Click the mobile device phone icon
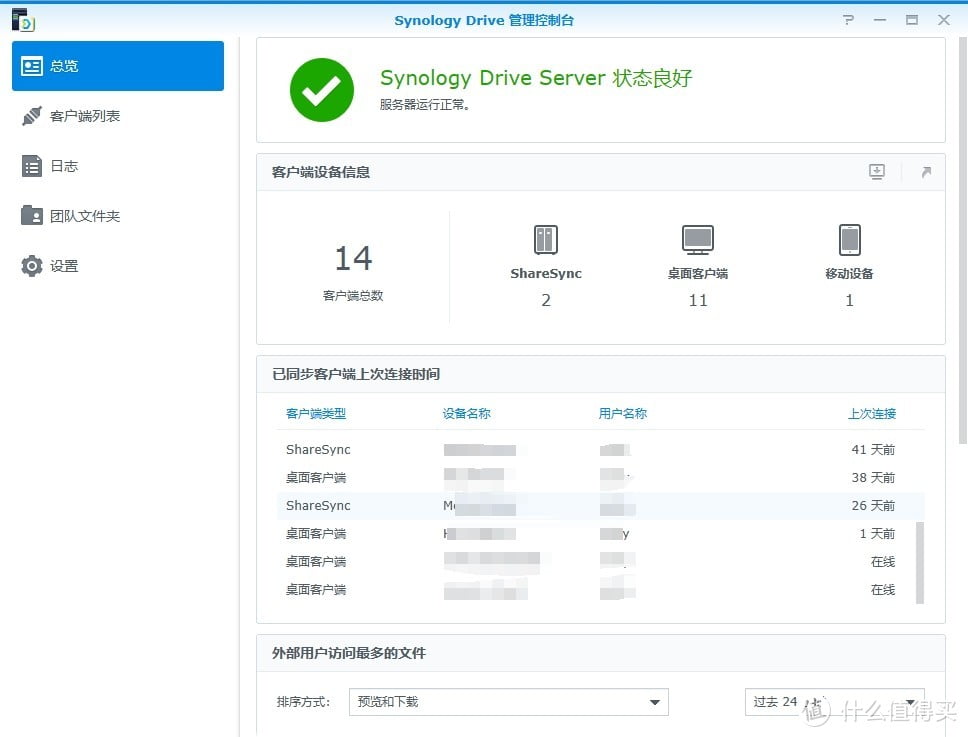This screenshot has width=968, height=737. (849, 240)
